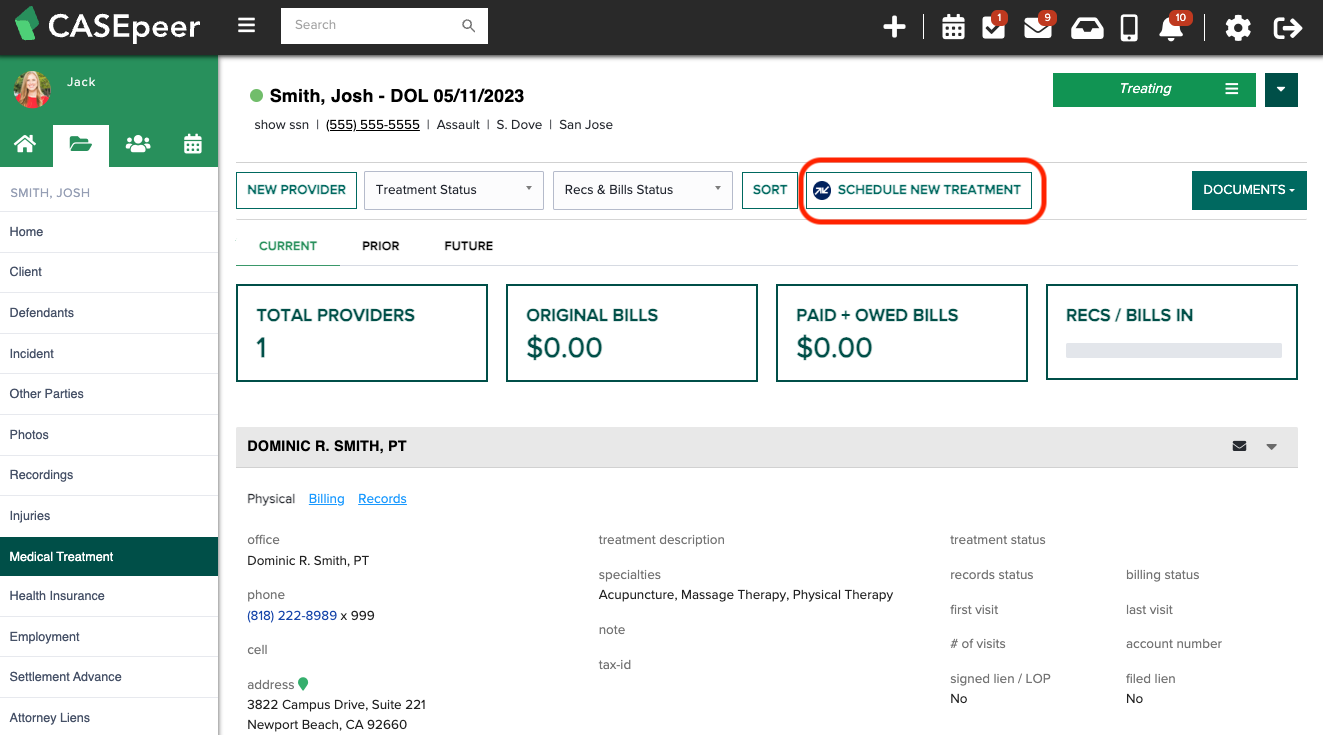Switch to the PRIOR treatments tab
1323x735 pixels.
pyautogui.click(x=380, y=245)
